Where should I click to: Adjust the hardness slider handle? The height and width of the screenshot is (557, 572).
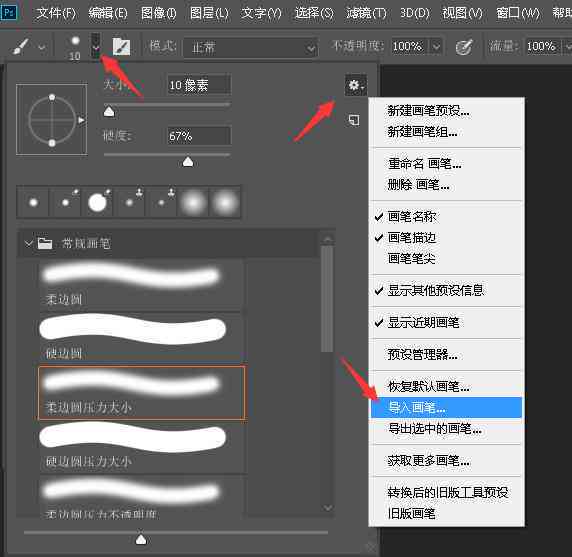point(188,162)
